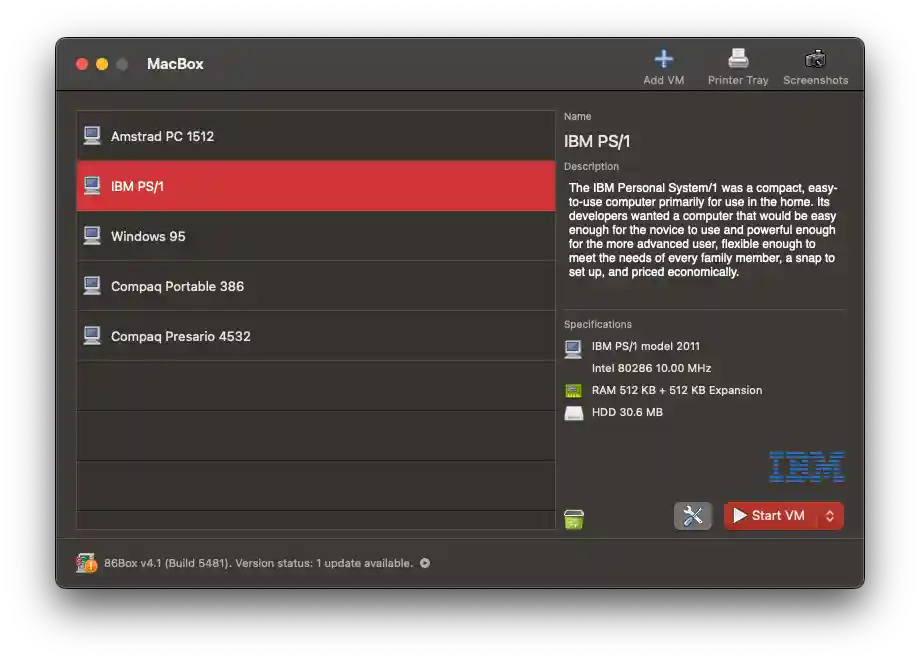Click the Compaq Portable 386 computer icon
This screenshot has width=920, height=662.
(x=92, y=286)
